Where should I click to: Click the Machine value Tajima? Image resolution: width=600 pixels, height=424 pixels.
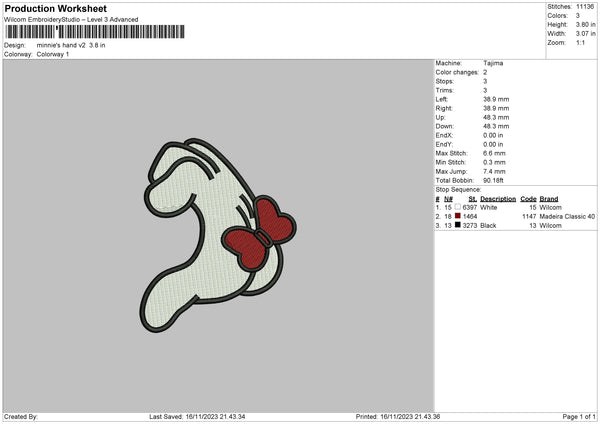pos(493,63)
